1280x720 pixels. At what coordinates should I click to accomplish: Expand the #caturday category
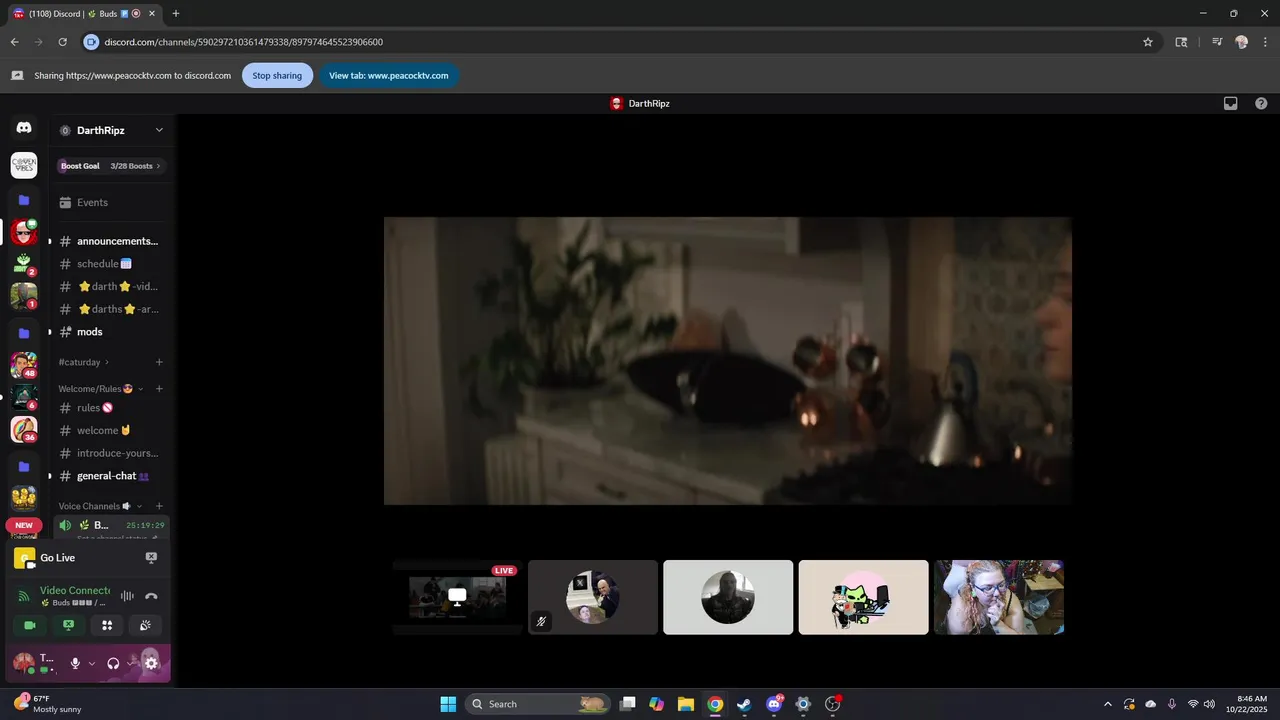(x=84, y=362)
